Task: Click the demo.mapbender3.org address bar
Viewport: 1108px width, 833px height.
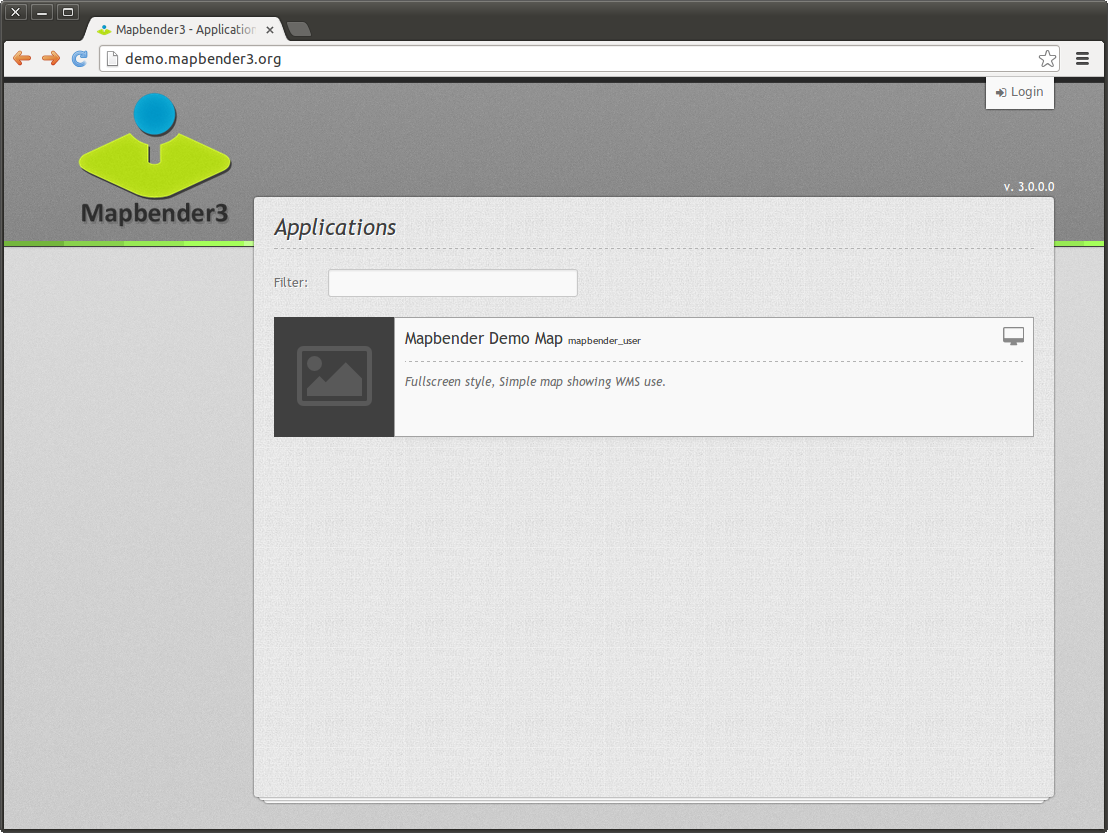Action: [579, 59]
